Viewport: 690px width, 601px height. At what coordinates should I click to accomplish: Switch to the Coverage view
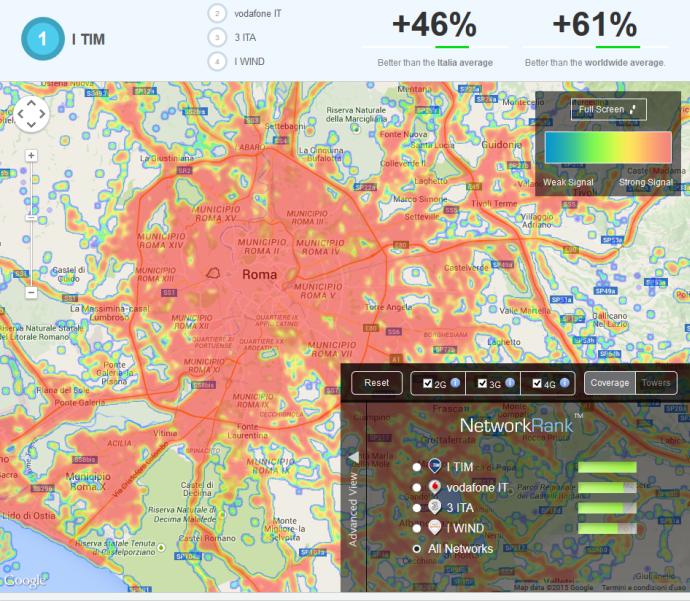pyautogui.click(x=609, y=383)
